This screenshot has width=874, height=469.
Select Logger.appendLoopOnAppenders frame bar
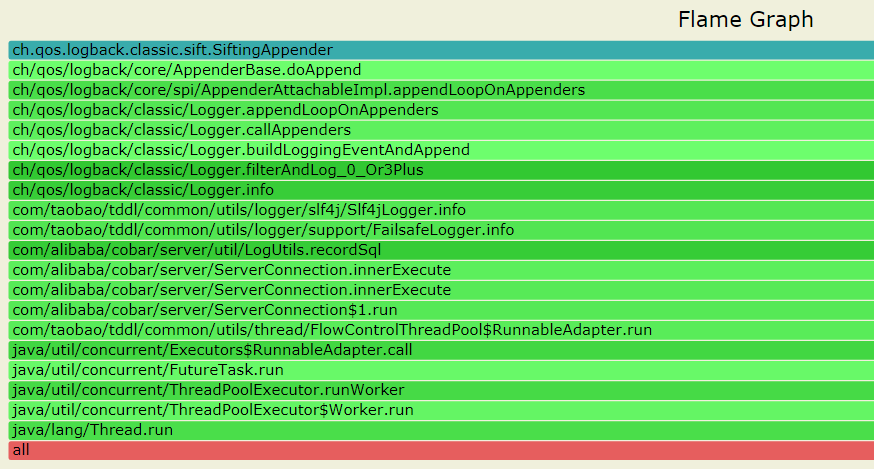pos(441,110)
